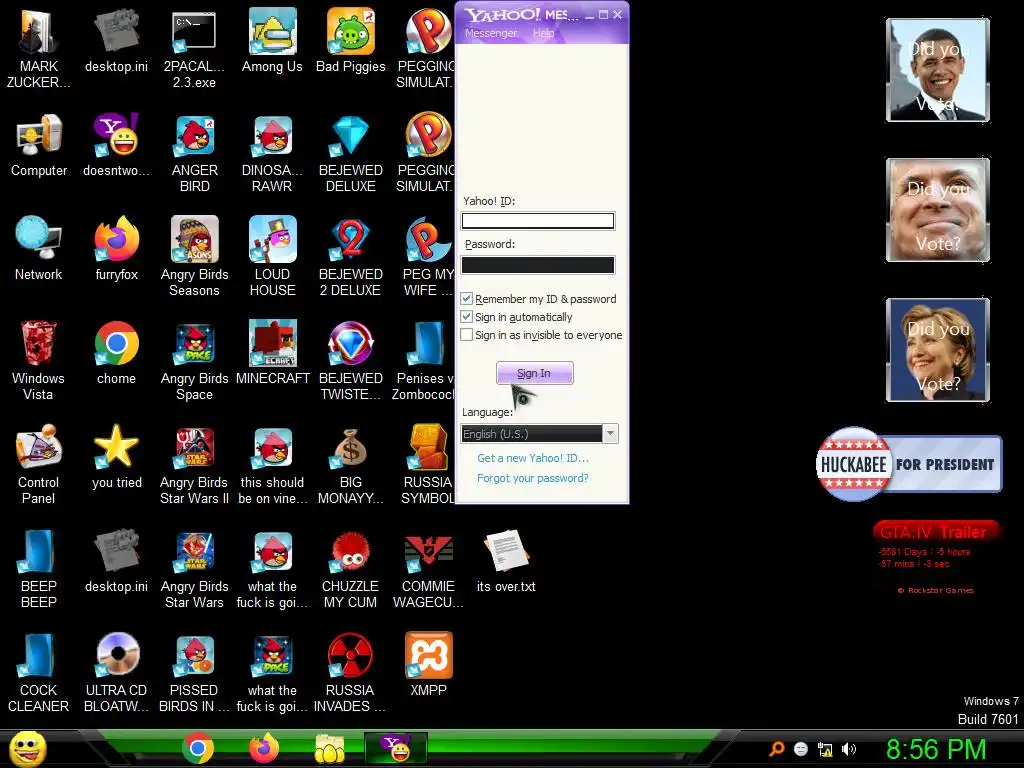
Task: Enable Sign in as invisible to everyone
Action: tap(466, 334)
